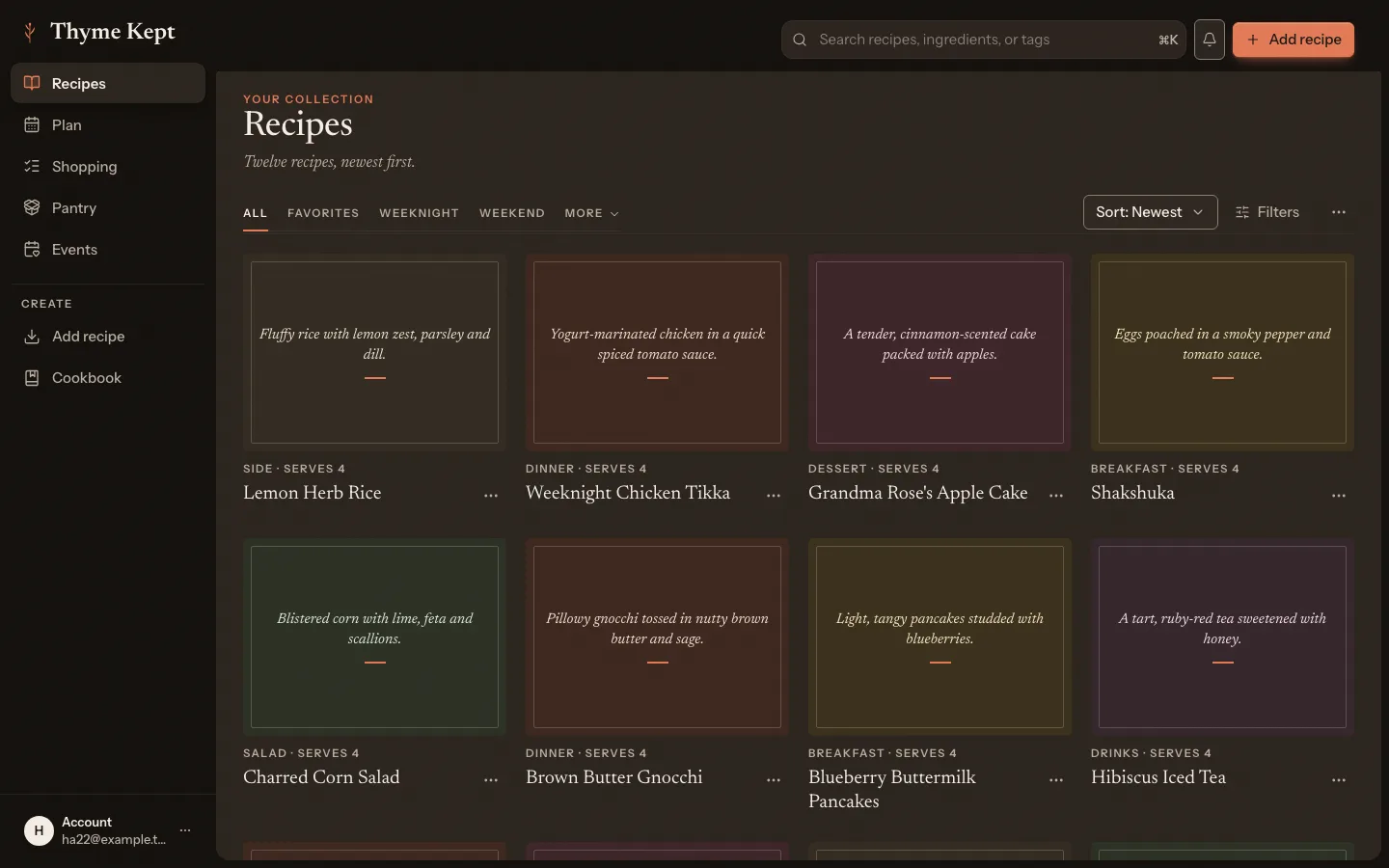Open the Blueberry Buttermilk Pancakes title
The height and width of the screenshot is (868, 1389).
tap(892, 789)
